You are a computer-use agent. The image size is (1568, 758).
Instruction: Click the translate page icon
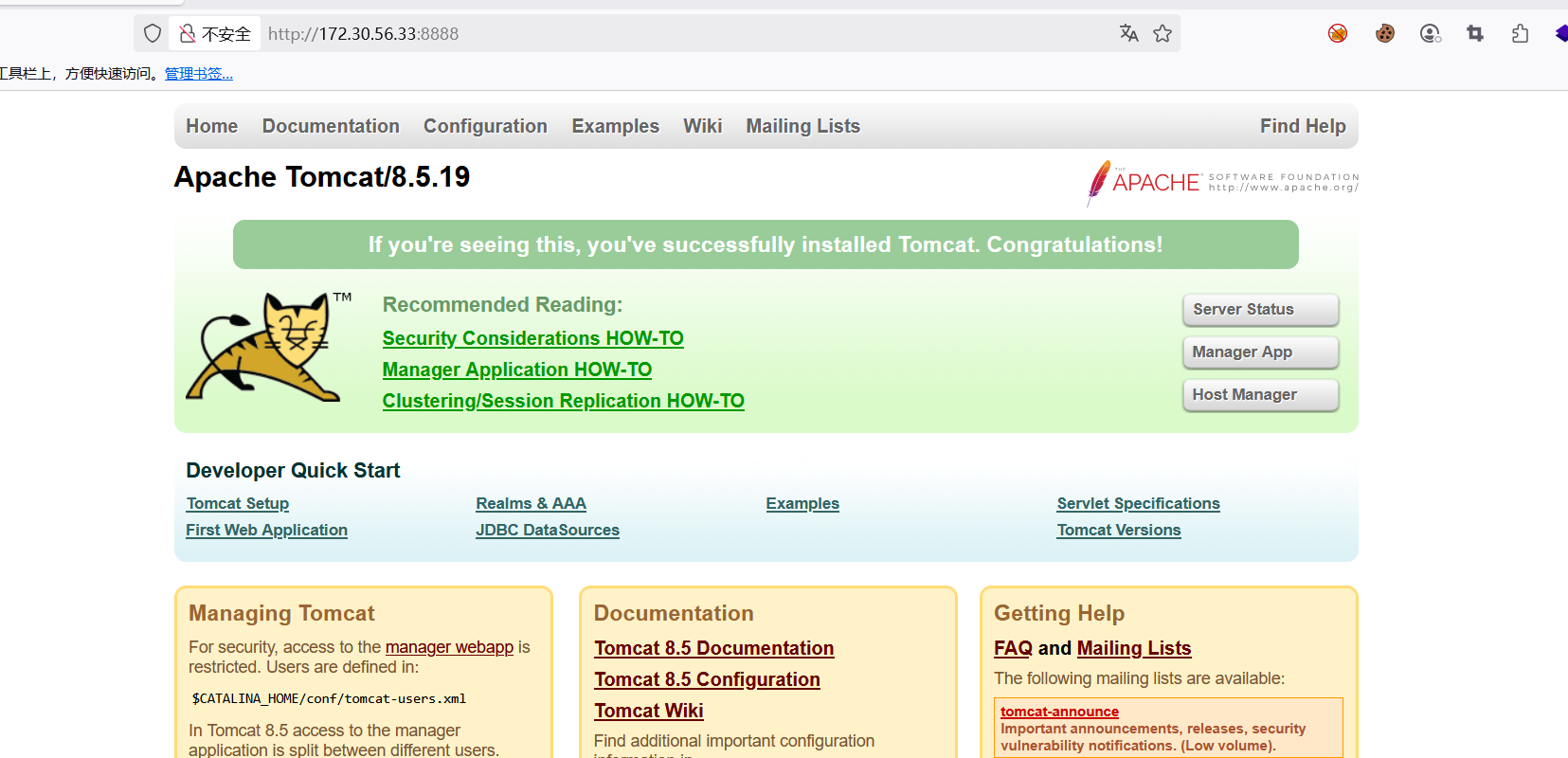(1128, 34)
